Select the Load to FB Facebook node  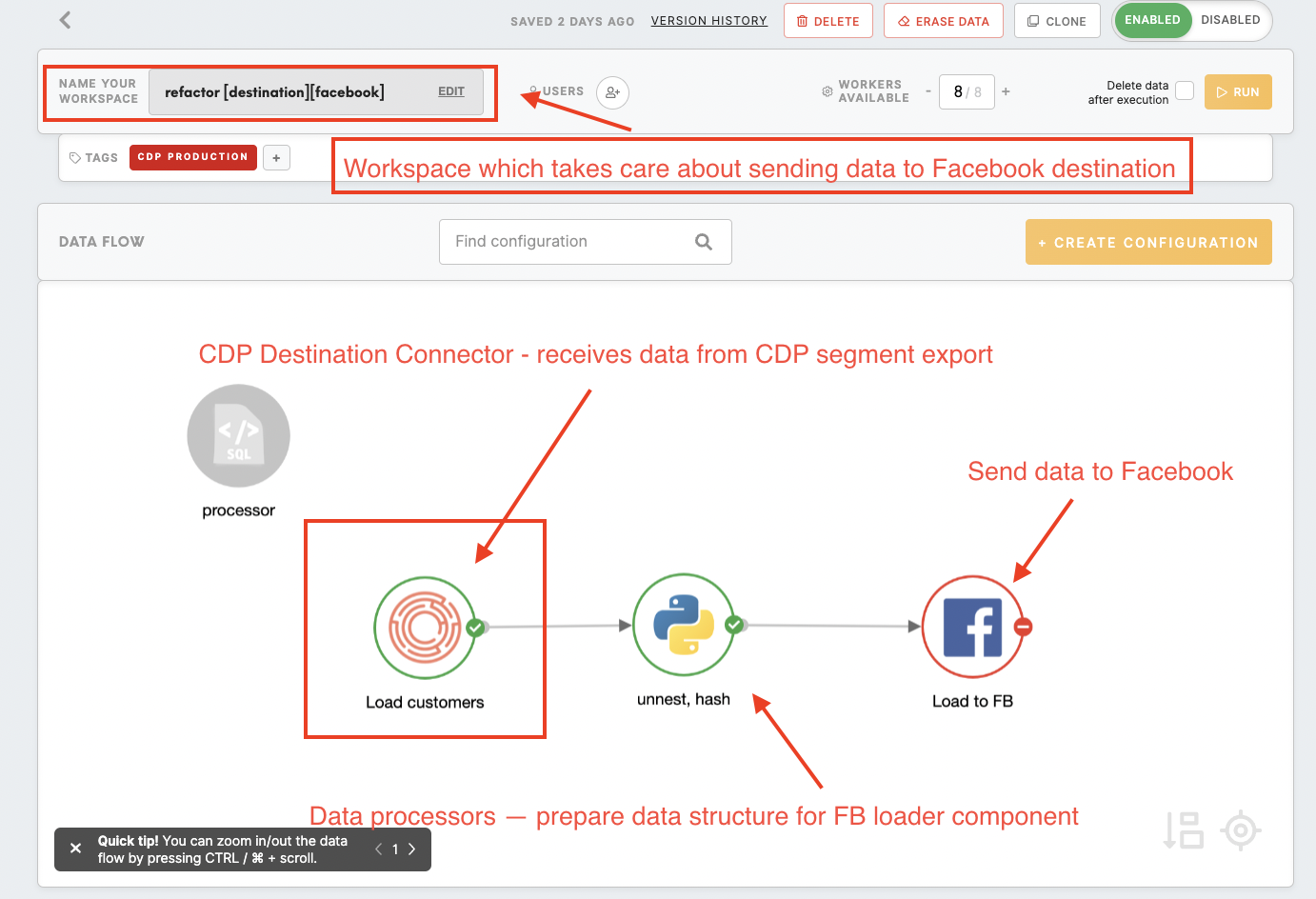point(972,627)
